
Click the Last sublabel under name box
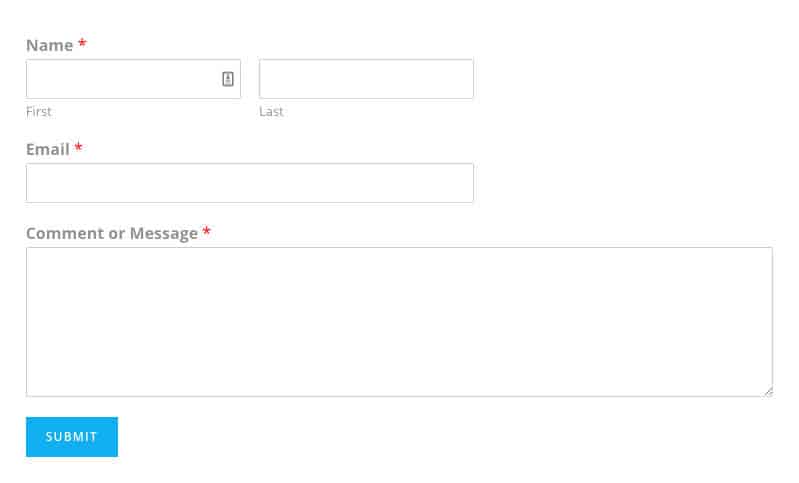(271, 112)
